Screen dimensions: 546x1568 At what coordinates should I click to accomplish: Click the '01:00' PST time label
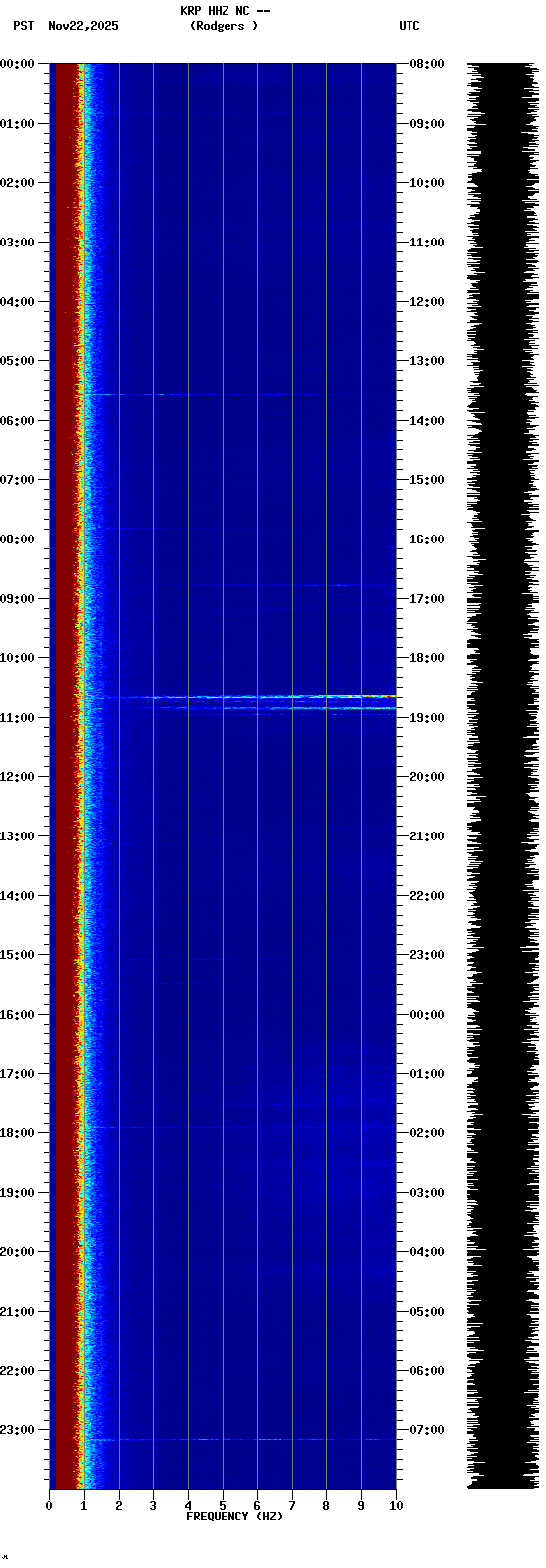17,124
